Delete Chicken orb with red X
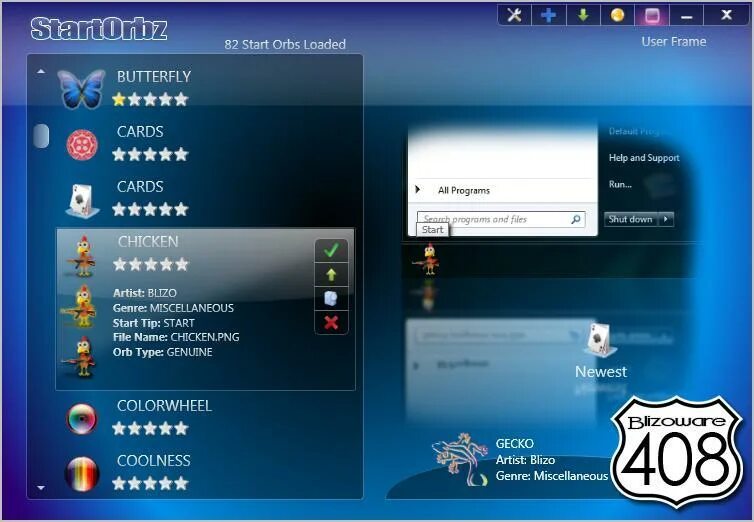 (x=331, y=322)
